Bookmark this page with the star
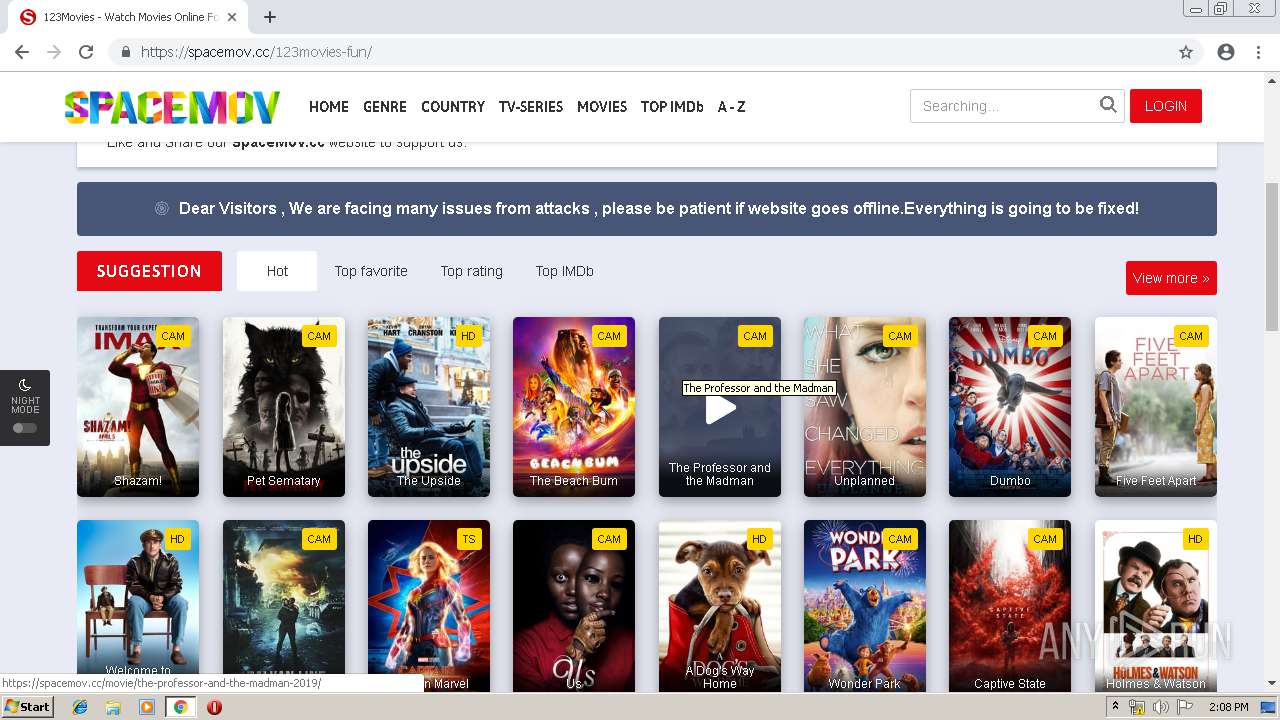Viewport: 1280px width, 720px height. [1186, 52]
